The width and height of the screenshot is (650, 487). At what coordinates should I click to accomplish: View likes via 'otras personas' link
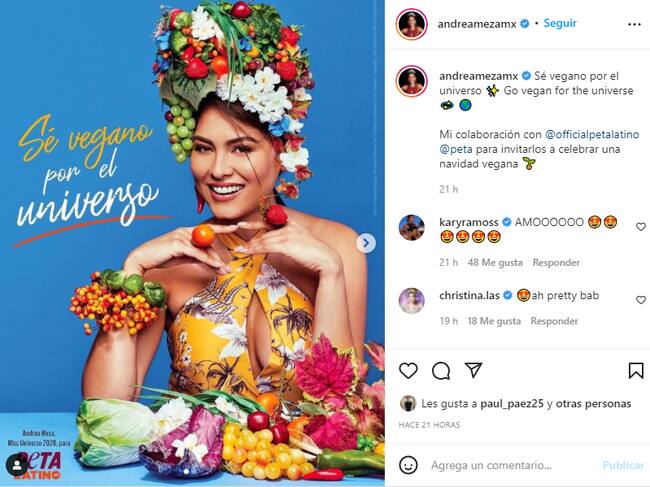(597, 404)
